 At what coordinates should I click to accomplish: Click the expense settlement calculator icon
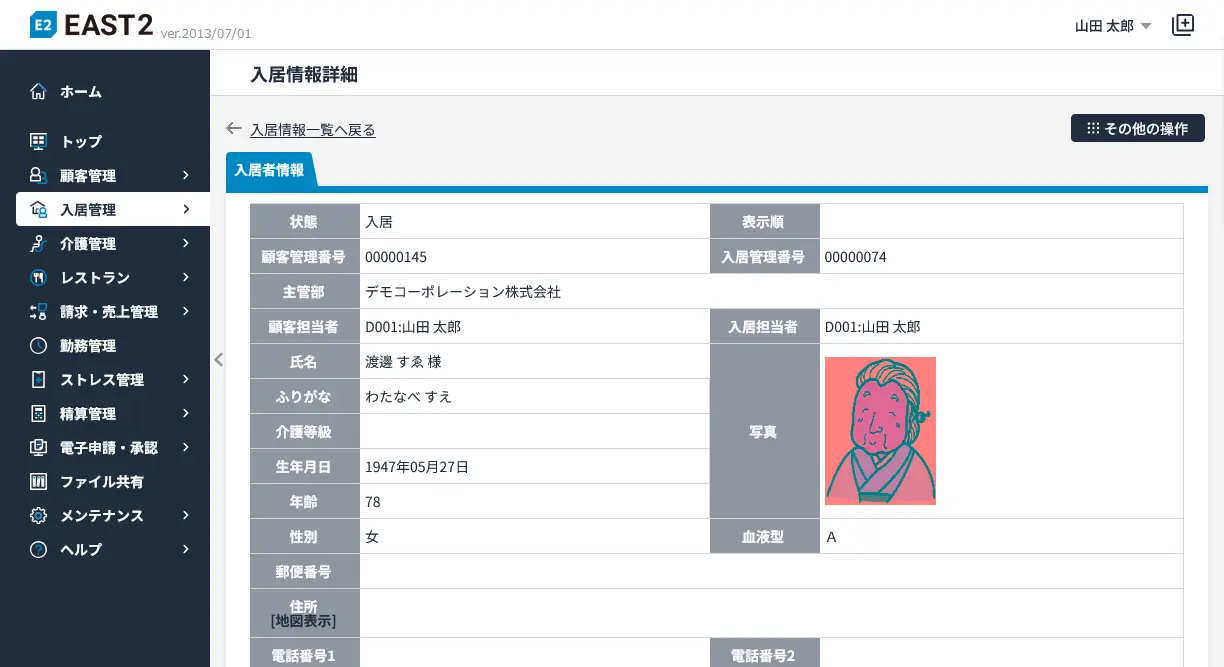(38, 414)
